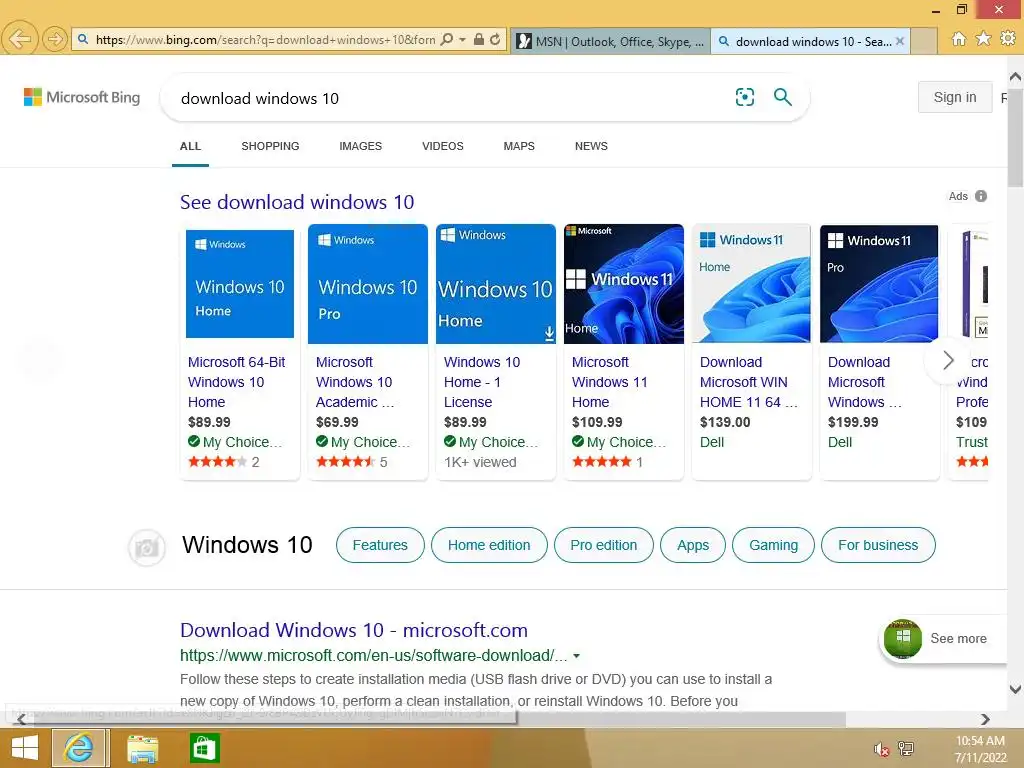Open Windows 10 Home download license image
The width and height of the screenshot is (1024, 768).
pyautogui.click(x=496, y=284)
